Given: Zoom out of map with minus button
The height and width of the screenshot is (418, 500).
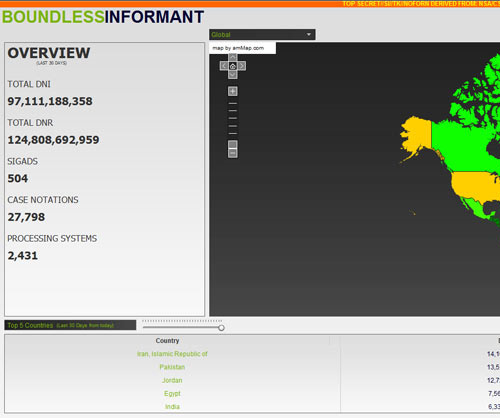Looking at the screenshot, I should pyautogui.click(x=233, y=153).
